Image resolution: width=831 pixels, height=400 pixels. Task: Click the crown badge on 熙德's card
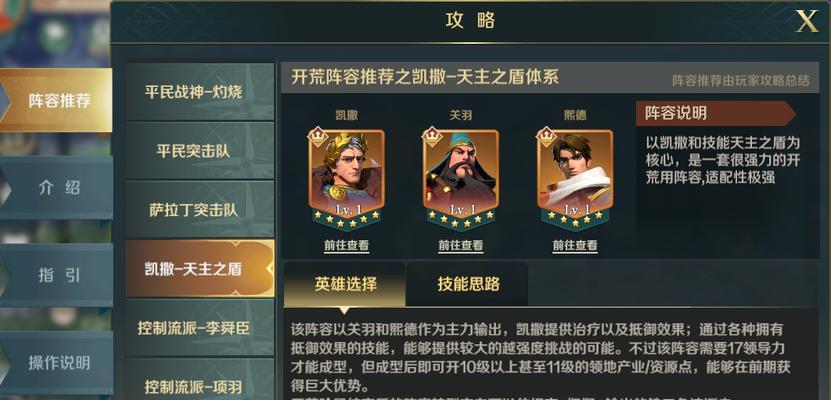546,137
